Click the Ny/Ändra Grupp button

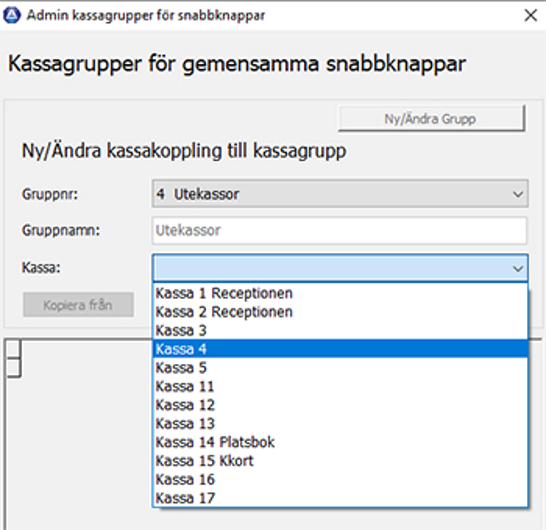point(431,119)
